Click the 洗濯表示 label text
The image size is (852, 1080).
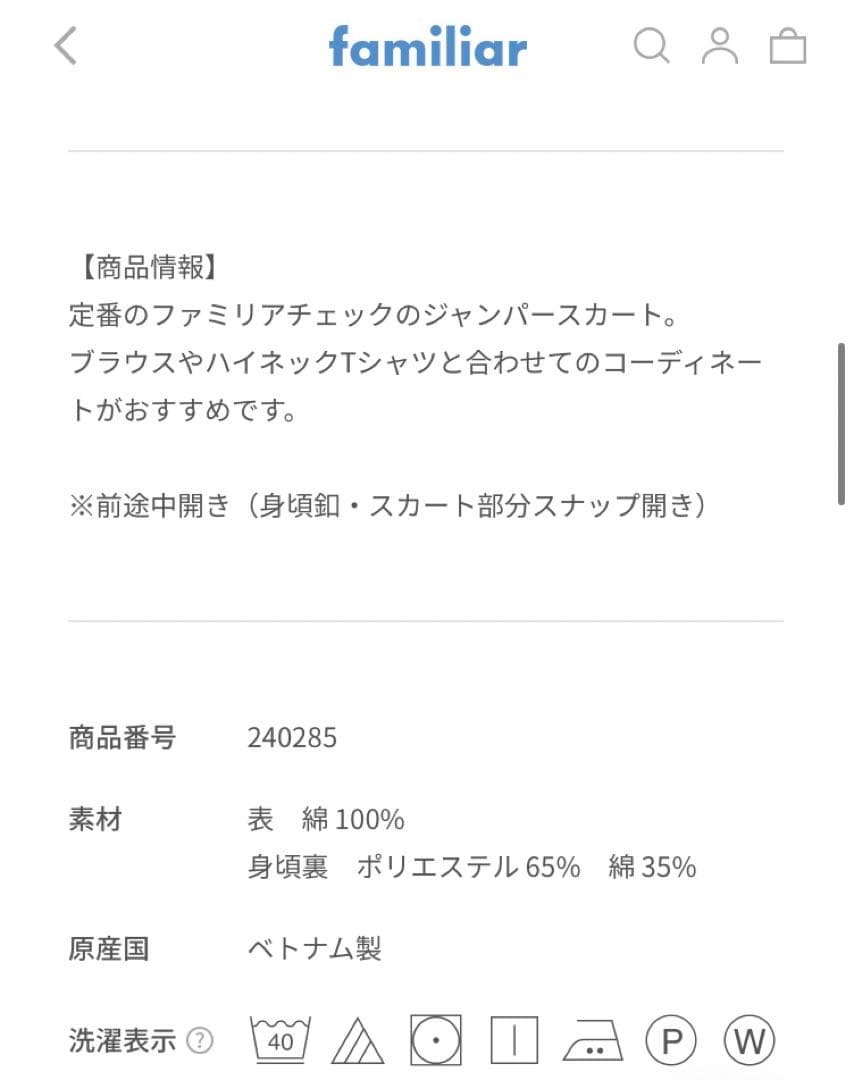pyautogui.click(x=122, y=1041)
